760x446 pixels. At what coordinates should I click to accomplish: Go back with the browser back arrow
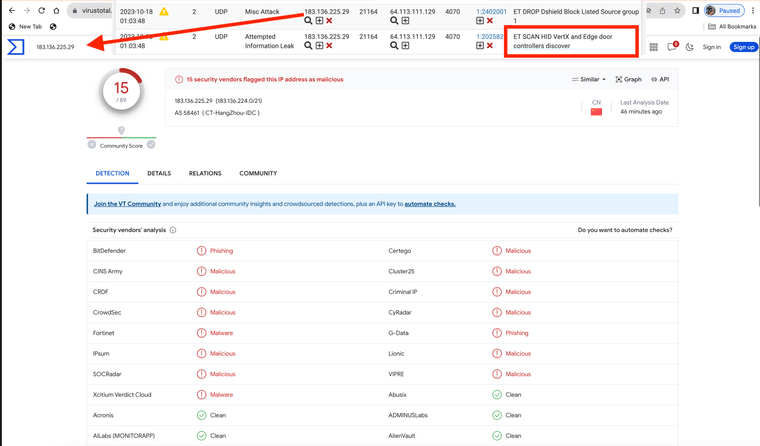pyautogui.click(x=12, y=10)
